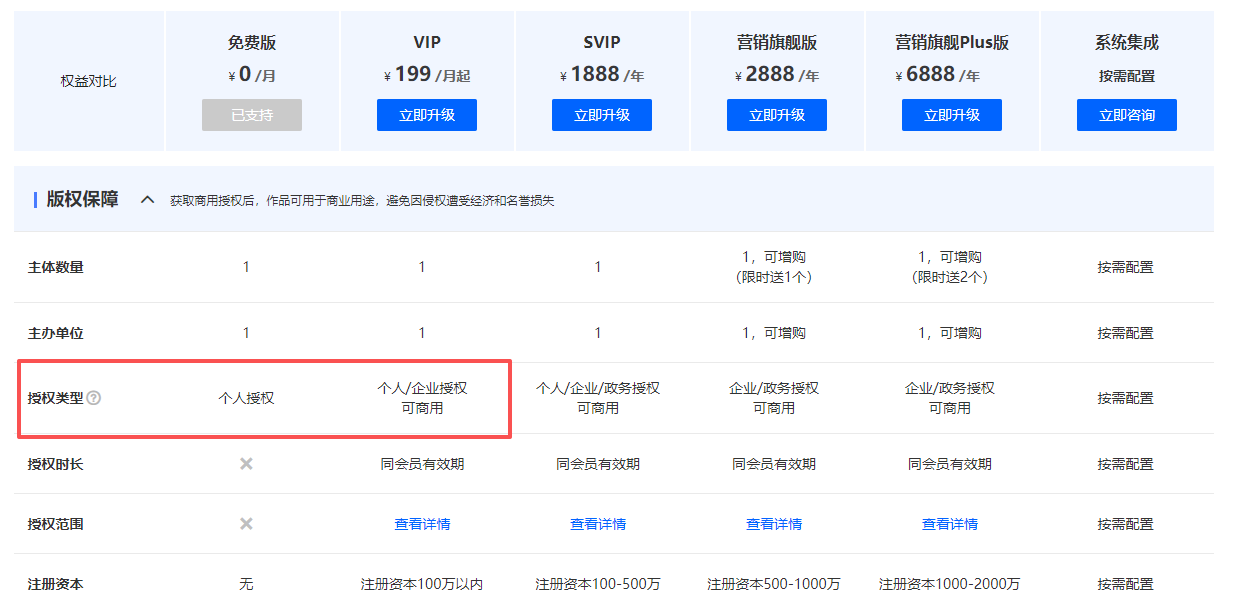1234x616 pixels.
Task: Click 立即咨询 under 系统集成
Action: click(x=1127, y=115)
